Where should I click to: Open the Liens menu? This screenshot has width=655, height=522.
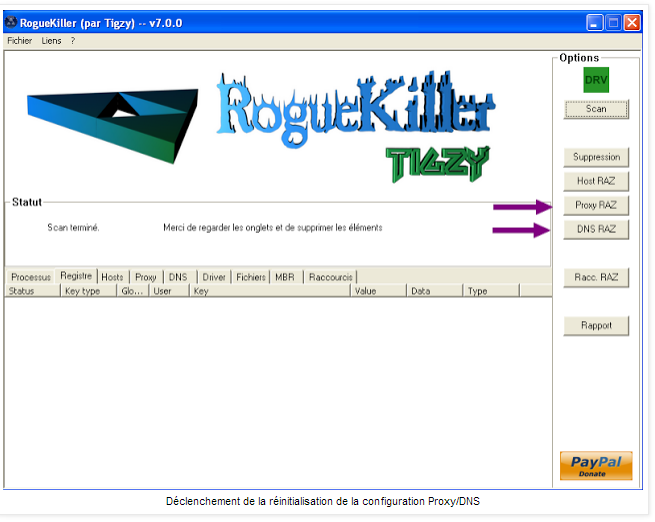coord(51,41)
